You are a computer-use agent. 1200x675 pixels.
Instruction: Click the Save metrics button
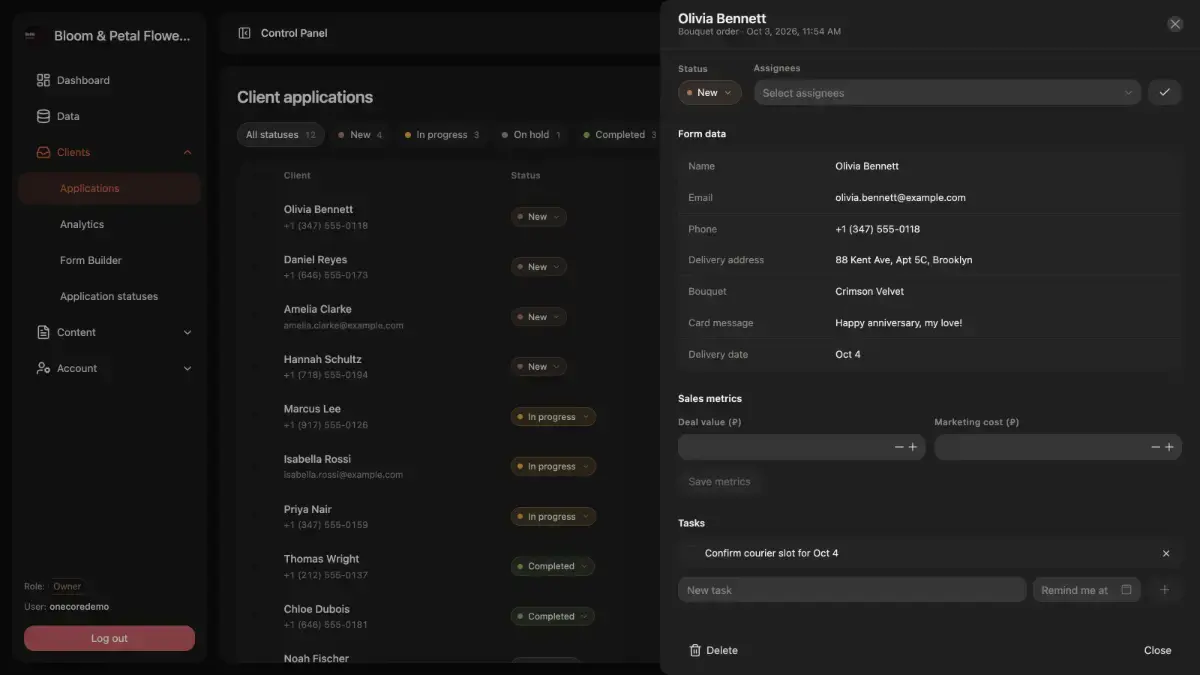pyautogui.click(x=719, y=482)
